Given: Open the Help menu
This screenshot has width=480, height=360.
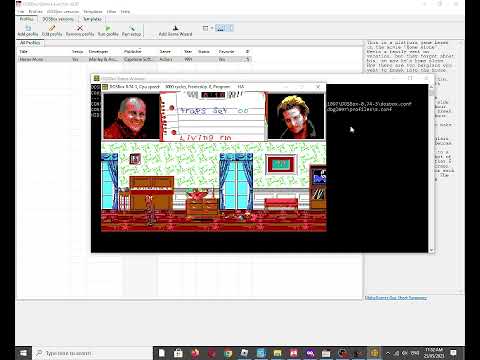Looking at the screenshot, I should tap(125, 12).
